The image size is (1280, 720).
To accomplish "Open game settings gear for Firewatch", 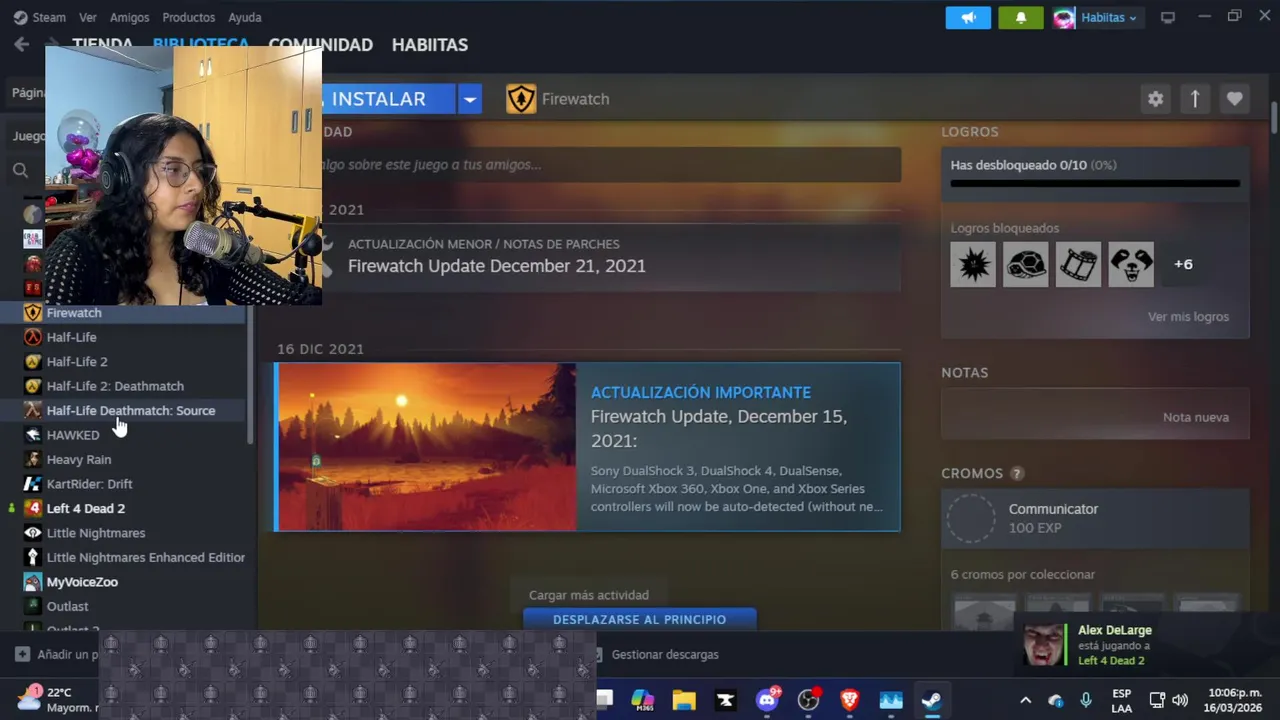I will click(x=1155, y=99).
